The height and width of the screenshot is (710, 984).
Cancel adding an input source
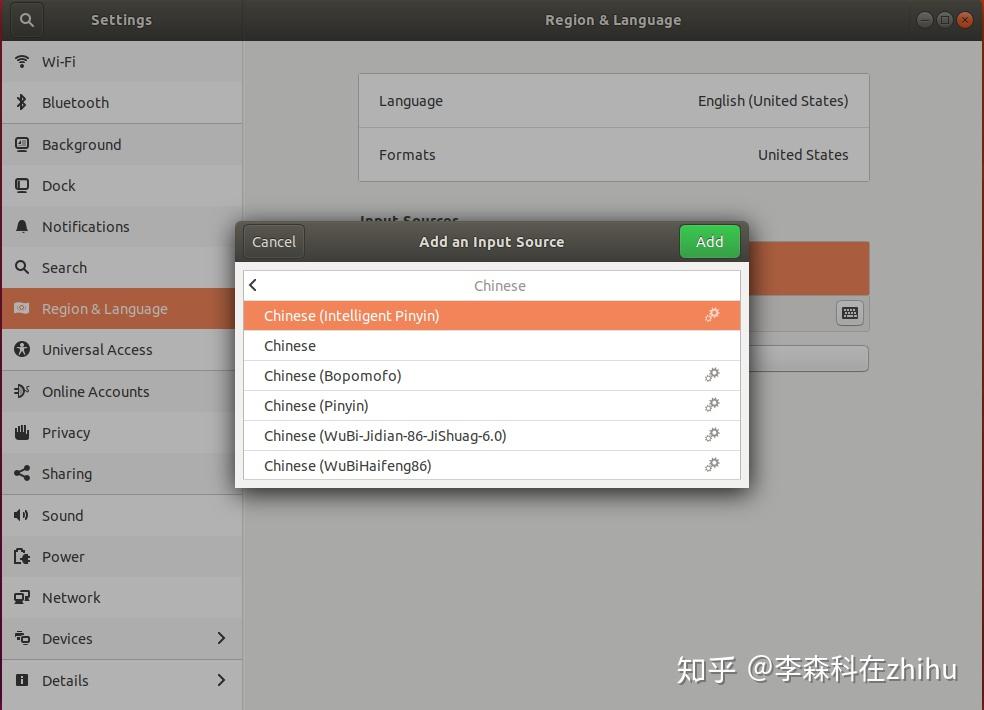[x=274, y=242]
